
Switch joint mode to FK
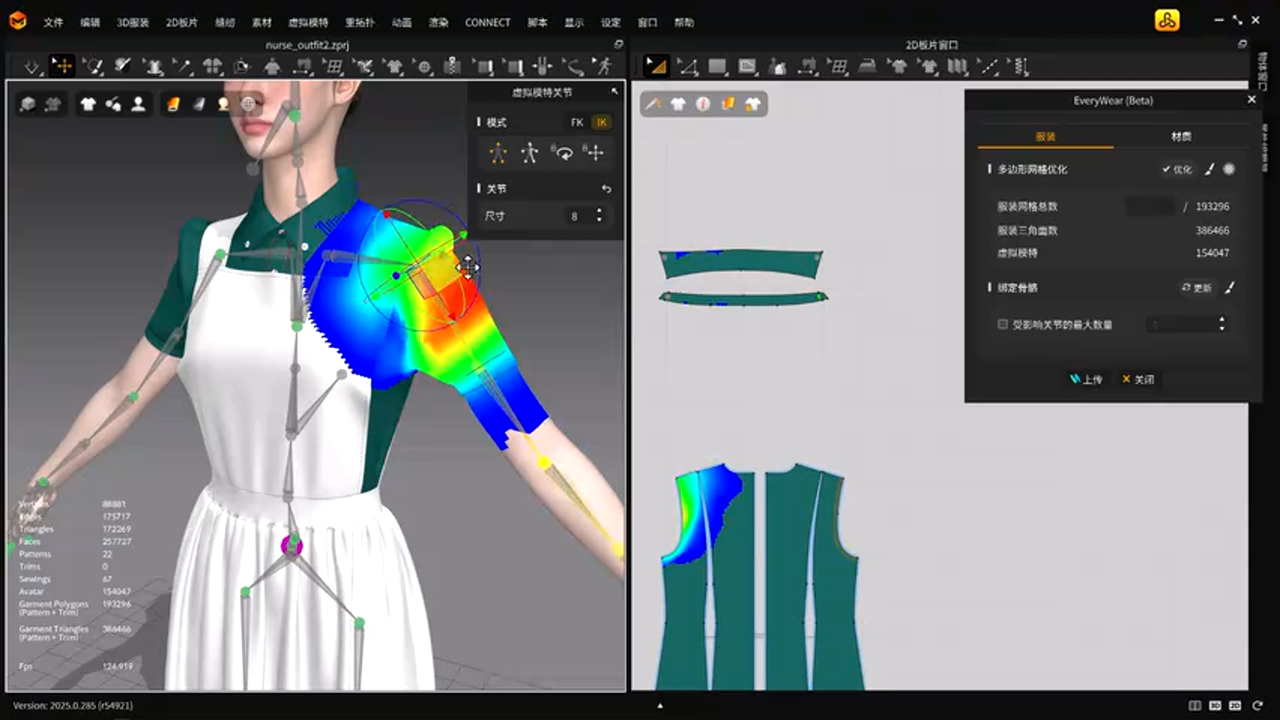pyautogui.click(x=577, y=122)
